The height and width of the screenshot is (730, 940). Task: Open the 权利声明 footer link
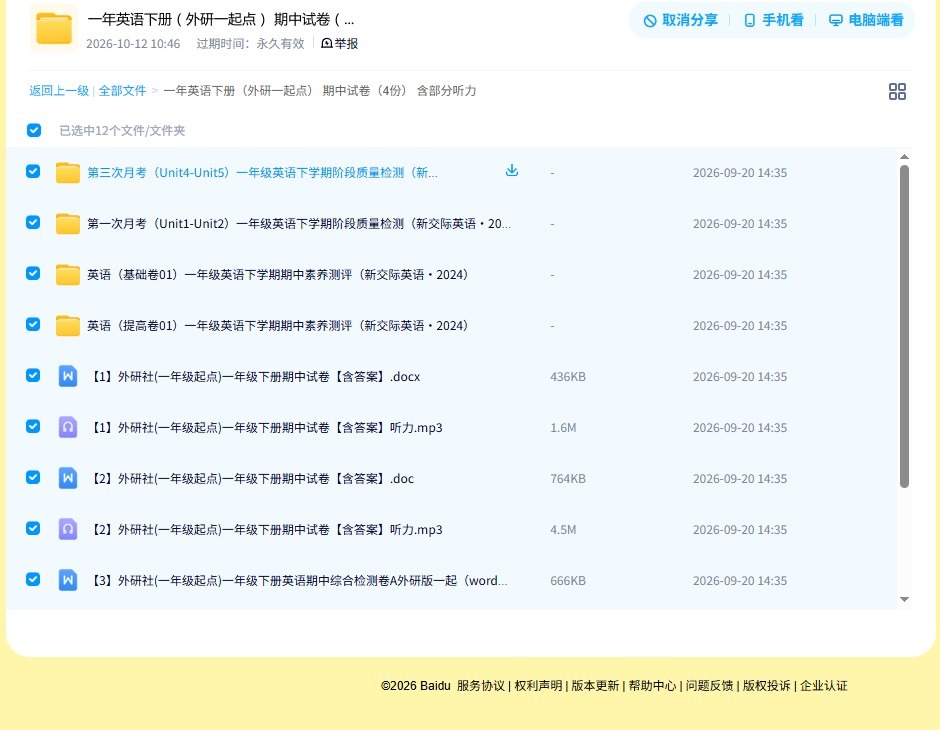538,686
